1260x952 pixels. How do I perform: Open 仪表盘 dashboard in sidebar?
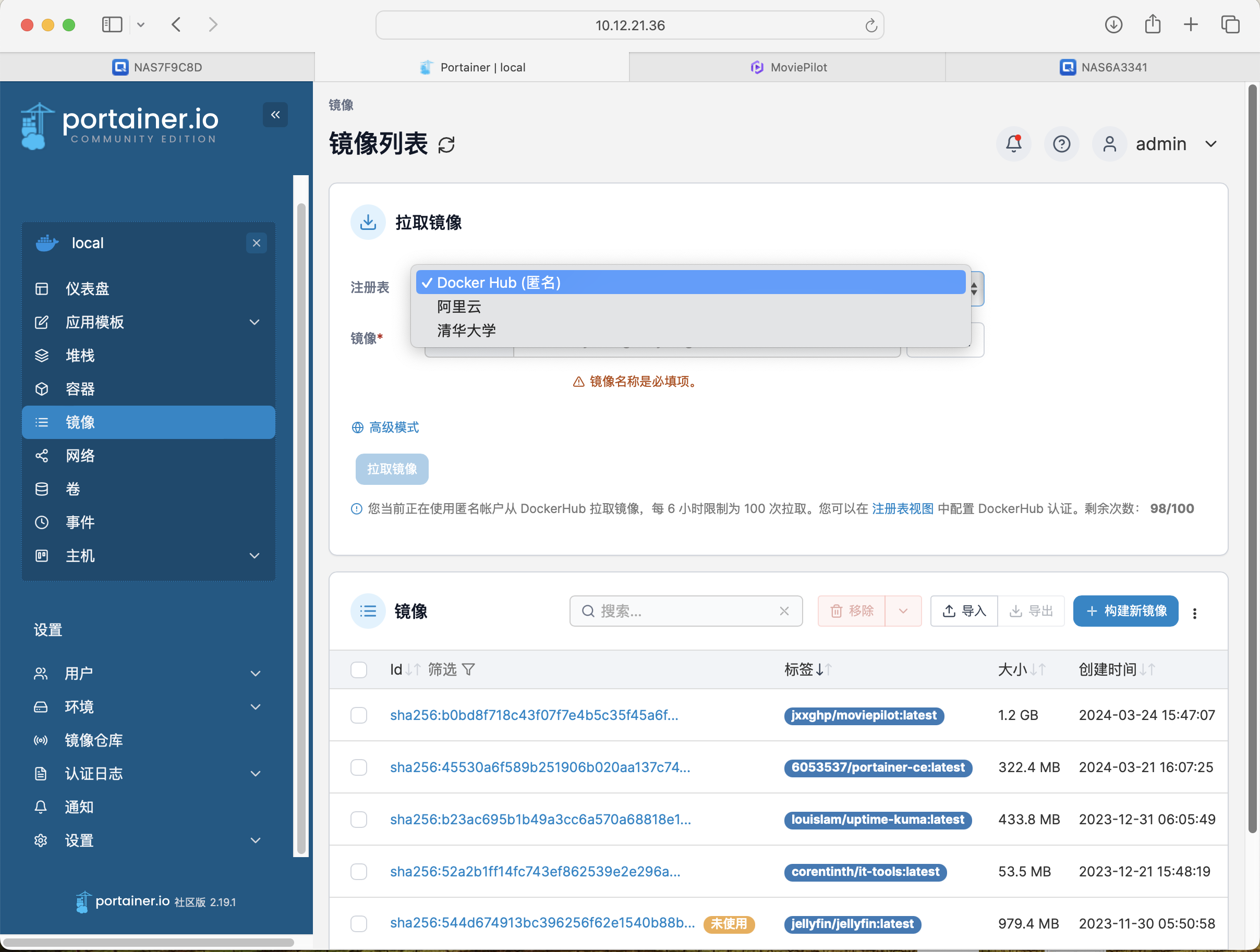point(148,289)
